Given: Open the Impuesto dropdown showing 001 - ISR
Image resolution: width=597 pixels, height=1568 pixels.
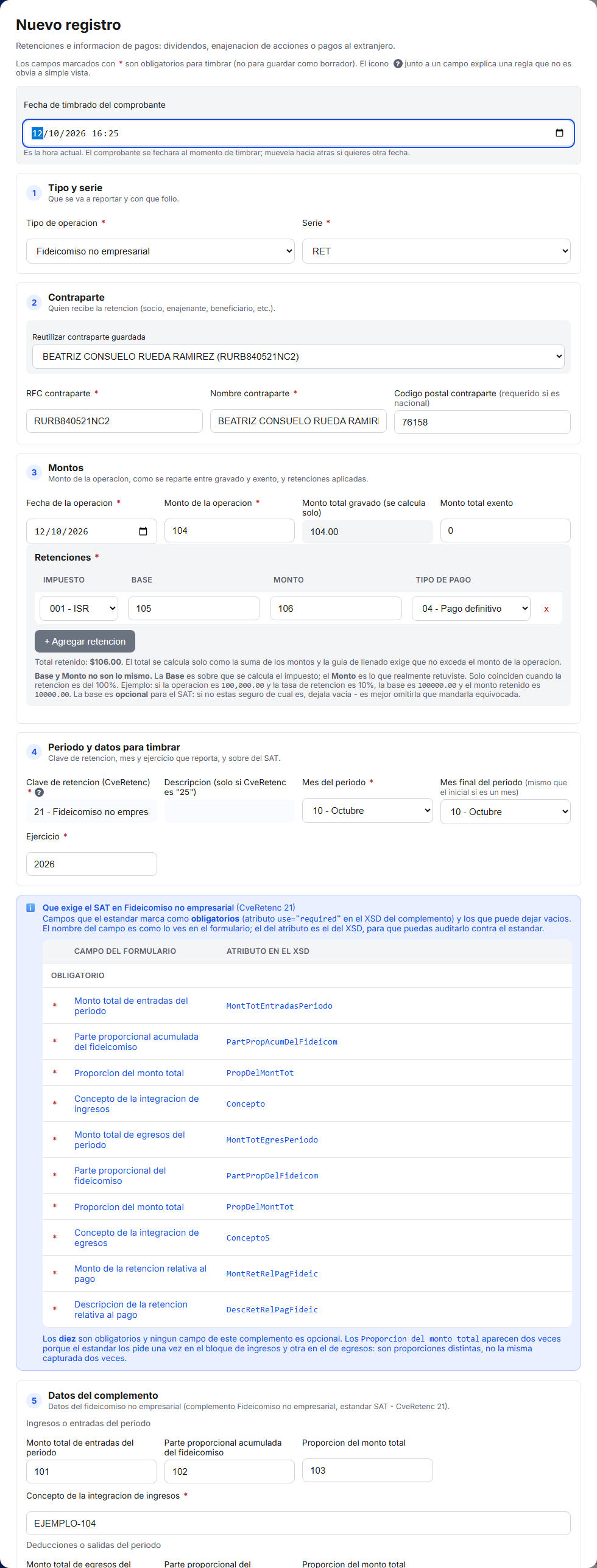Looking at the screenshot, I should click(79, 609).
